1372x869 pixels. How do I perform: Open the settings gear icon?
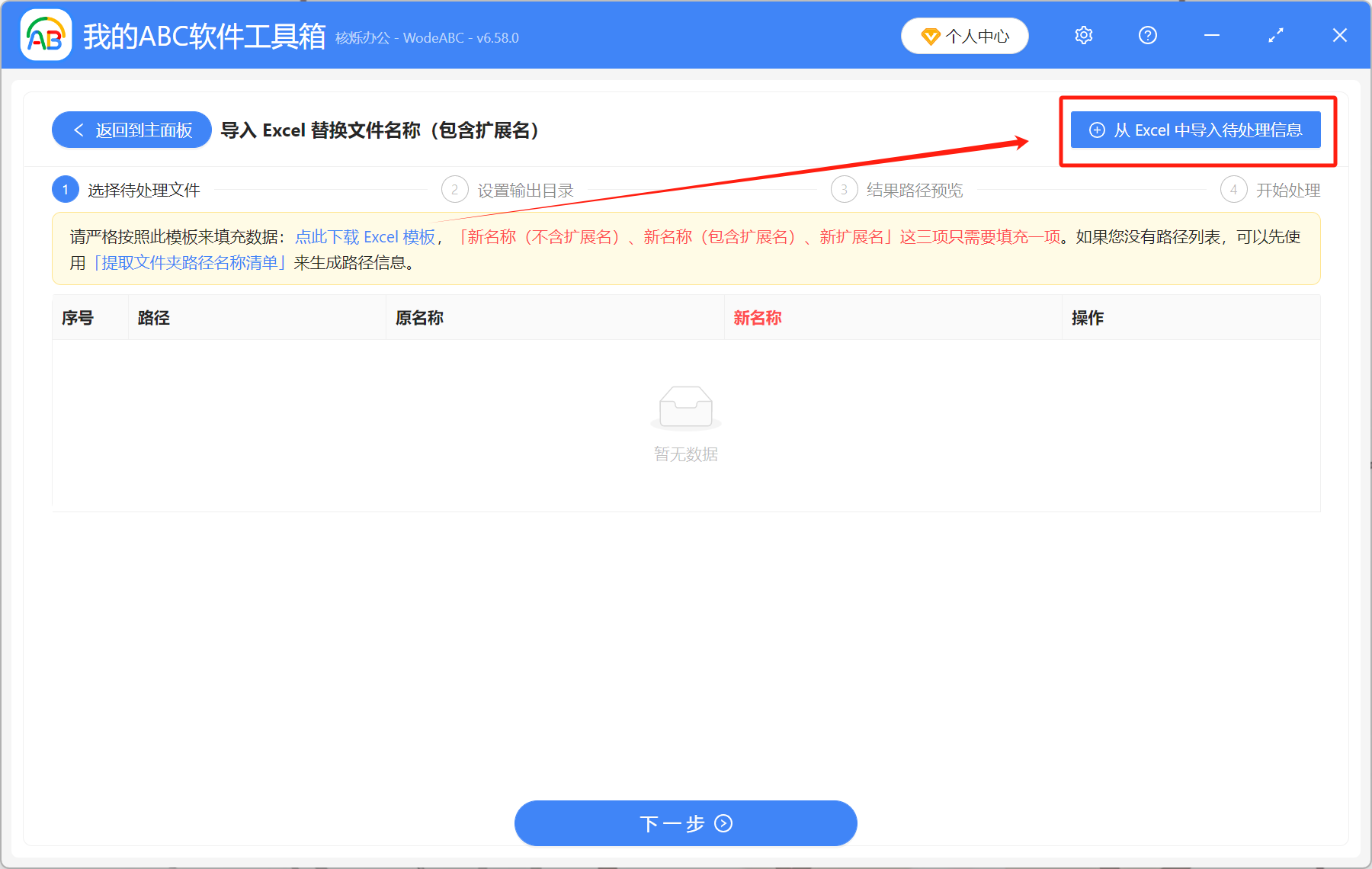1083,35
